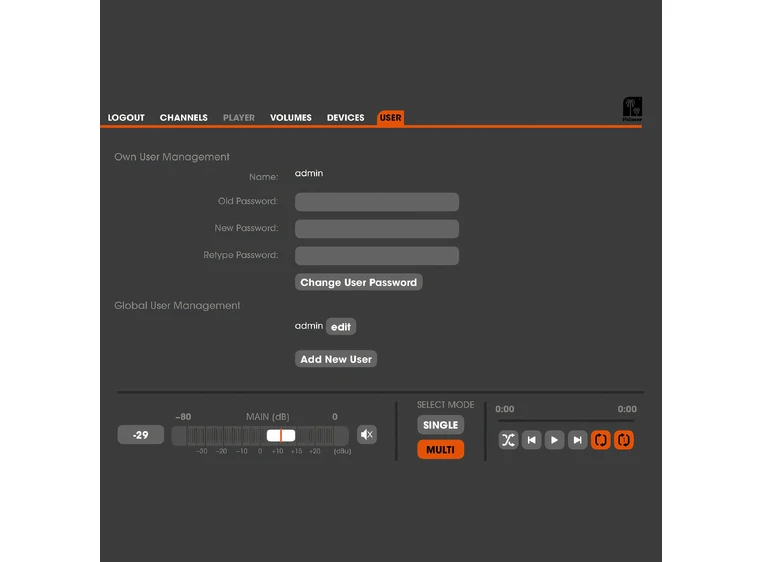Click LOGOUT in the navigation bar
Image resolution: width=762 pixels, height=562 pixels.
tap(126, 118)
